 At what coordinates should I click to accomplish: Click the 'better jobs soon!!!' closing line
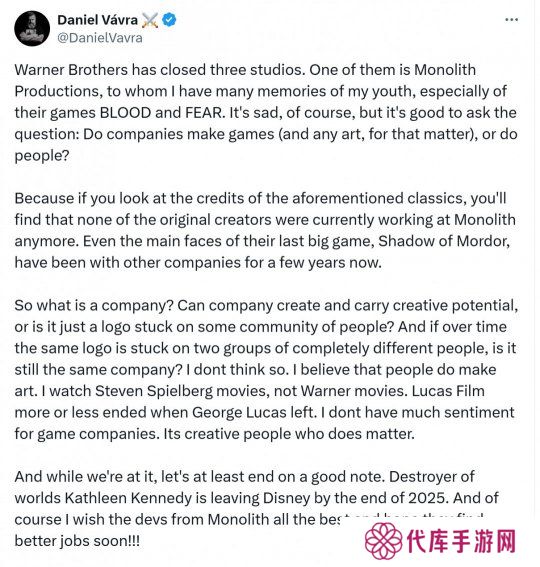(77, 541)
